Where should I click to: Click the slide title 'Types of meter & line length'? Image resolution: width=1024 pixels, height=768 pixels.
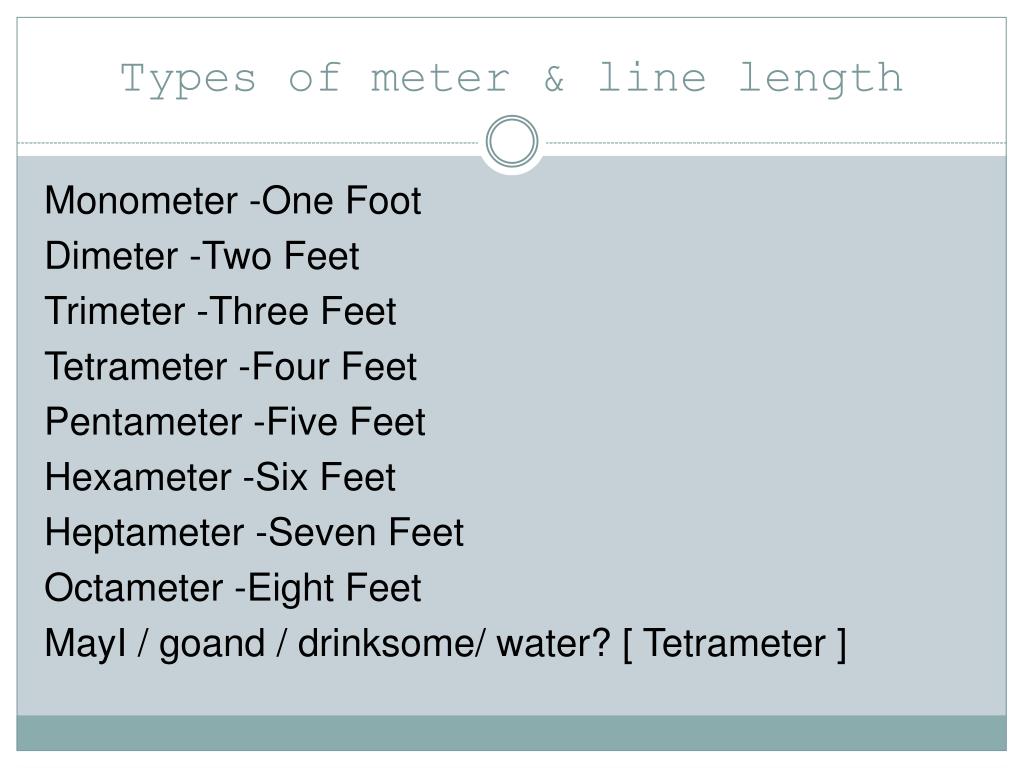(x=511, y=78)
